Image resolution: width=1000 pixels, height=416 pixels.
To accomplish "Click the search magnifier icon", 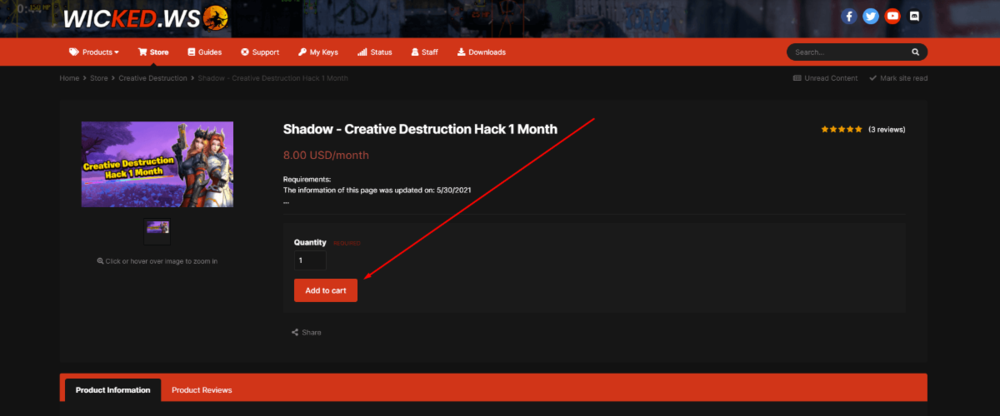I will tap(915, 52).
